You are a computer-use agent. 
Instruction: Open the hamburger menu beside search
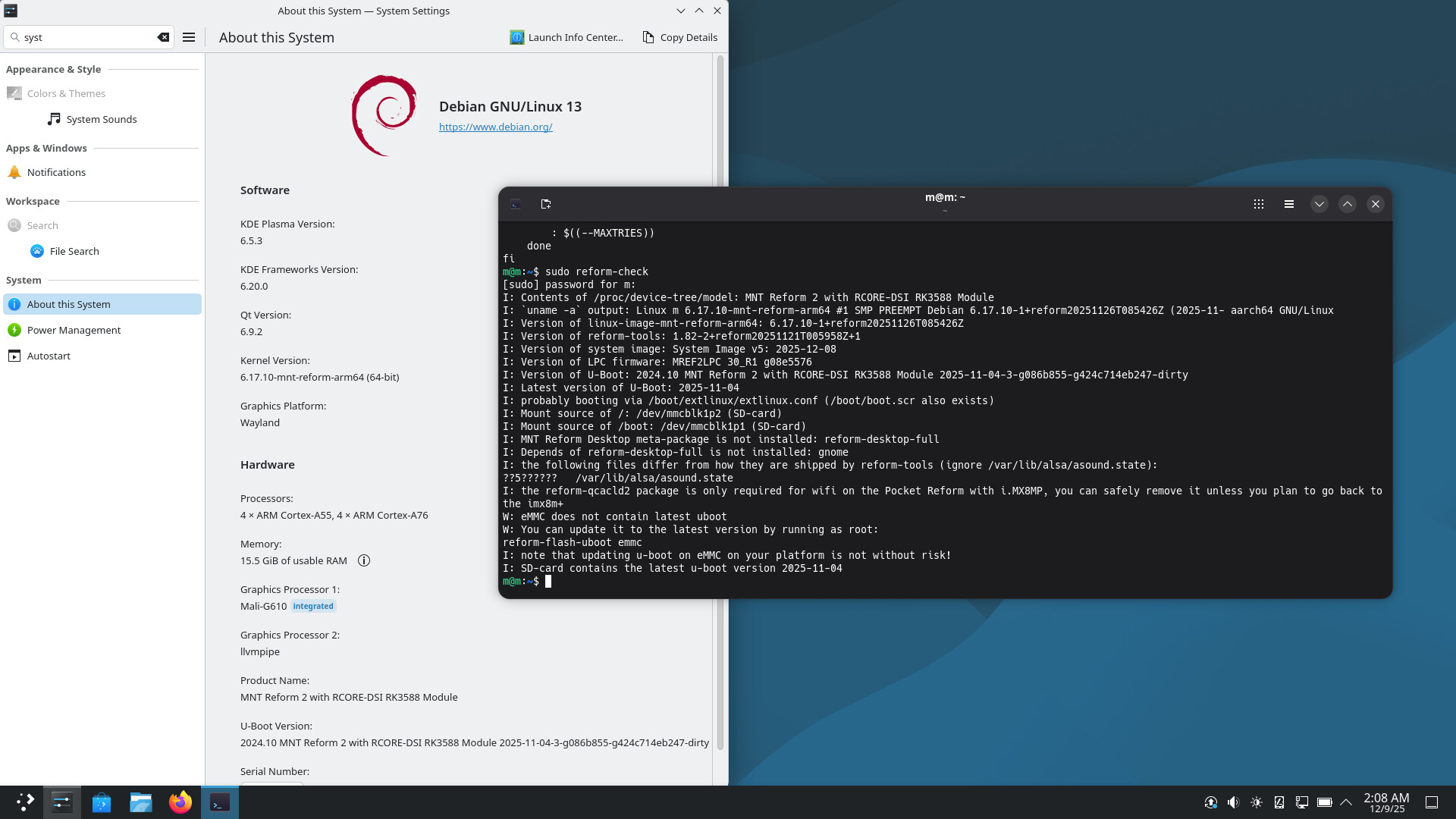189,37
